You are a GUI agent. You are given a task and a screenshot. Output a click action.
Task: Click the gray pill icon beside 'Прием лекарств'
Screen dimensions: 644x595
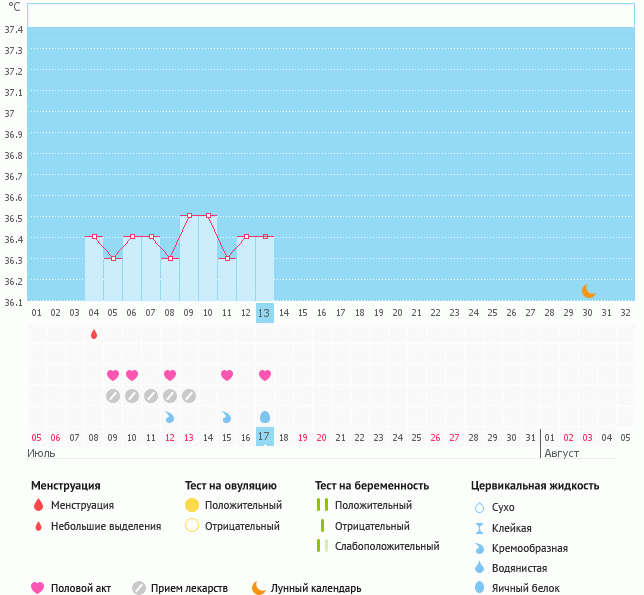click(139, 588)
